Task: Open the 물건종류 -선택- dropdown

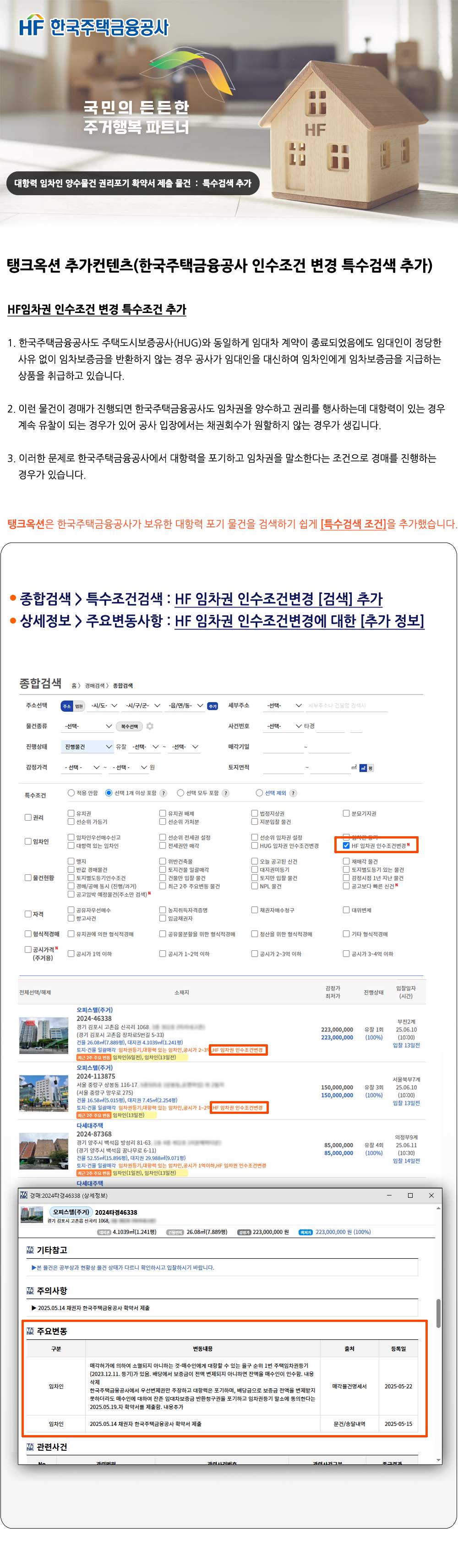Action: pos(88,726)
